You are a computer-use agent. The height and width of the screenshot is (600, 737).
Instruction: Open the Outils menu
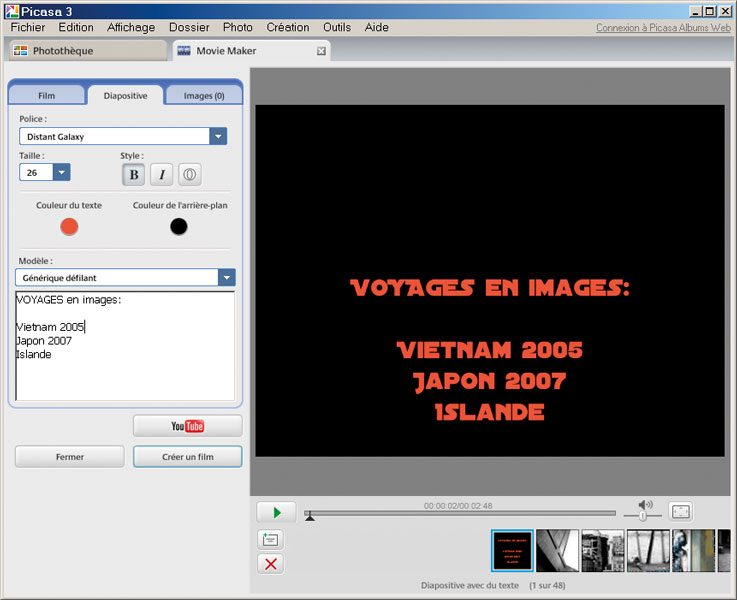pos(337,27)
